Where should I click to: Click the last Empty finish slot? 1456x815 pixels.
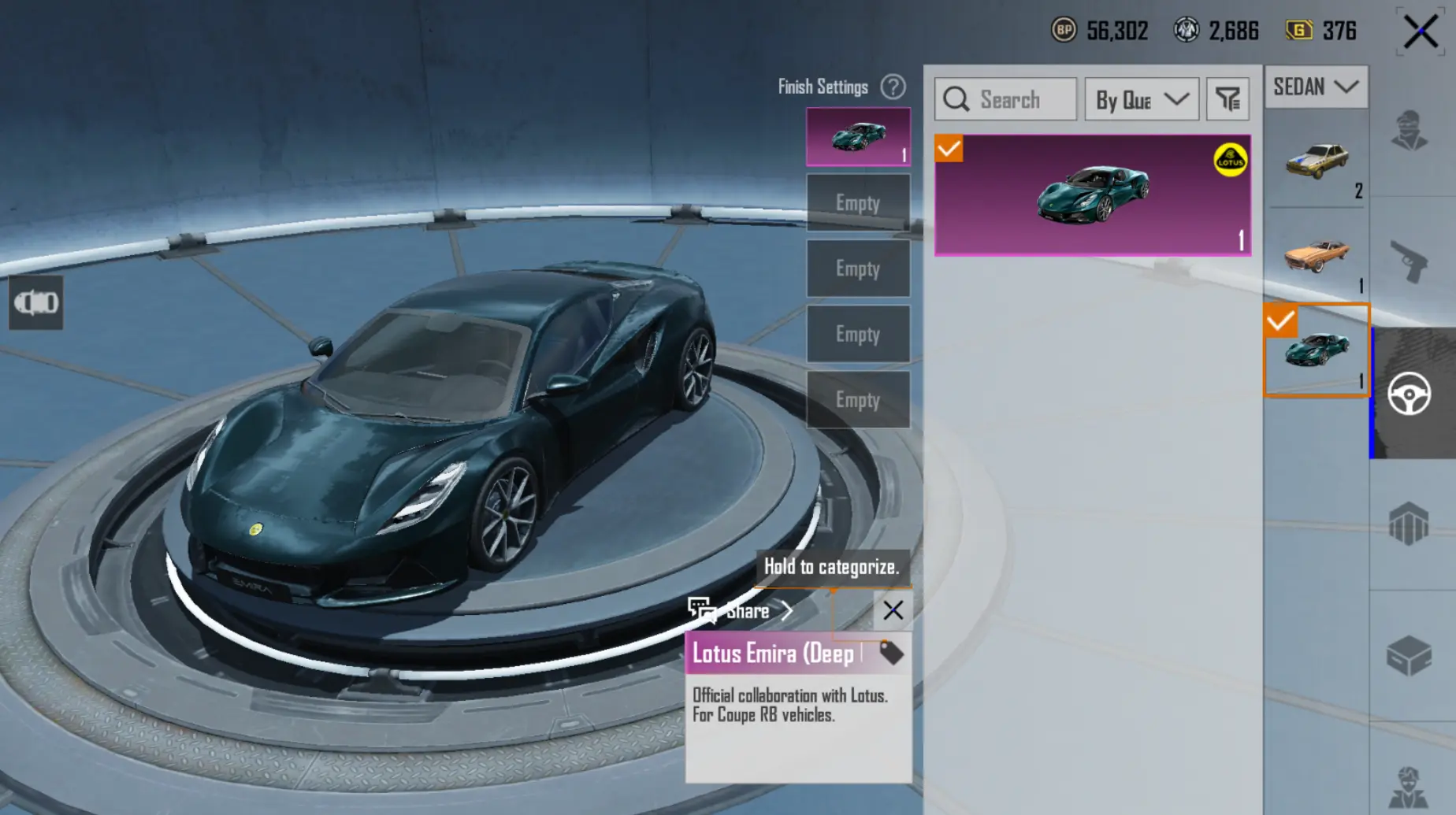[857, 400]
